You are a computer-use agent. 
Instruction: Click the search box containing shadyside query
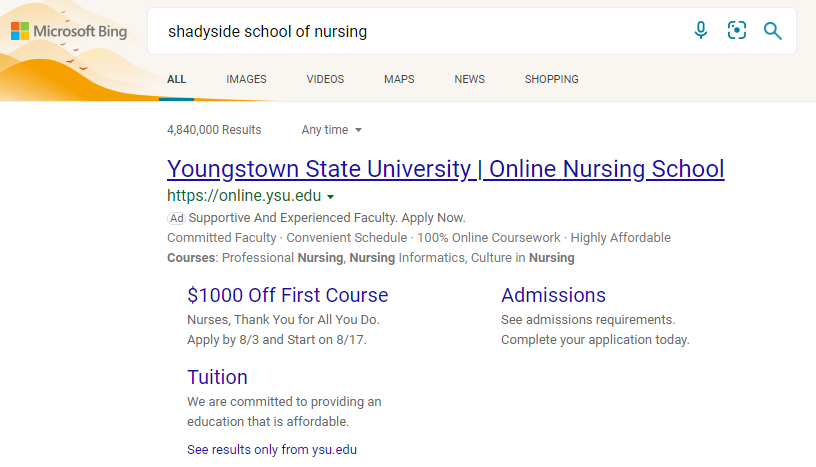pyautogui.click(x=420, y=31)
